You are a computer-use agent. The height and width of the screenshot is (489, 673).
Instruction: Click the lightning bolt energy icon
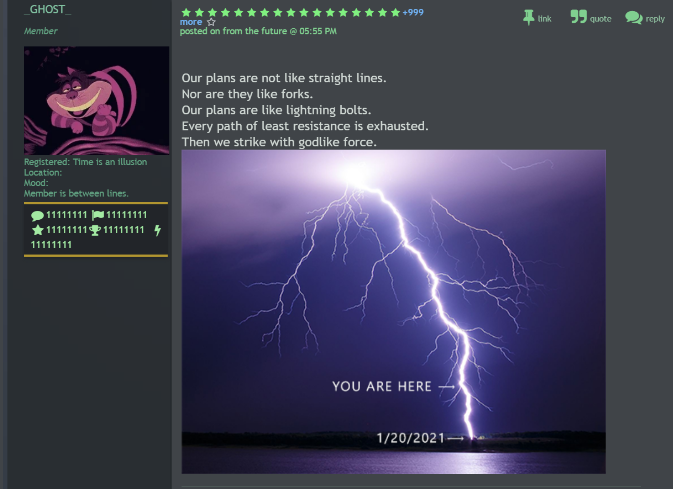(157, 230)
